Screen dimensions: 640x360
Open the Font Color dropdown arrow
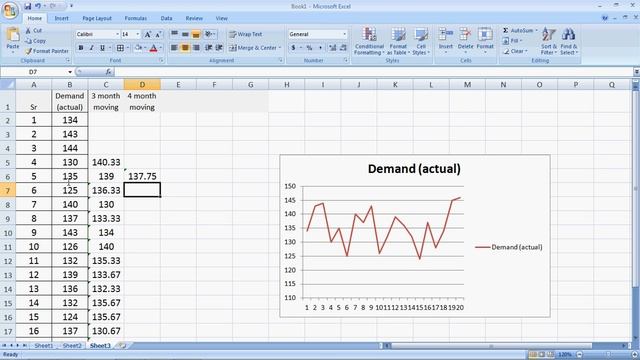pyautogui.click(x=161, y=48)
